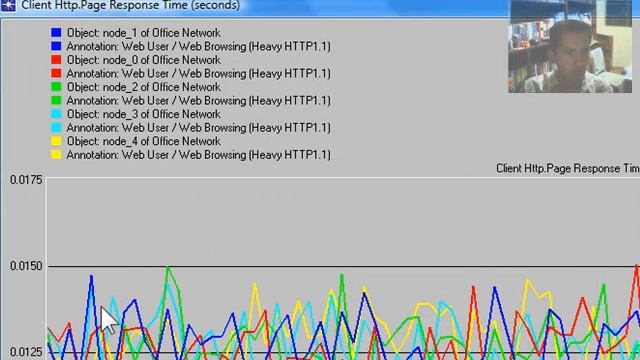640x360 pixels.
Task: Click the 0.0150 y-axis label
Action: point(26,266)
